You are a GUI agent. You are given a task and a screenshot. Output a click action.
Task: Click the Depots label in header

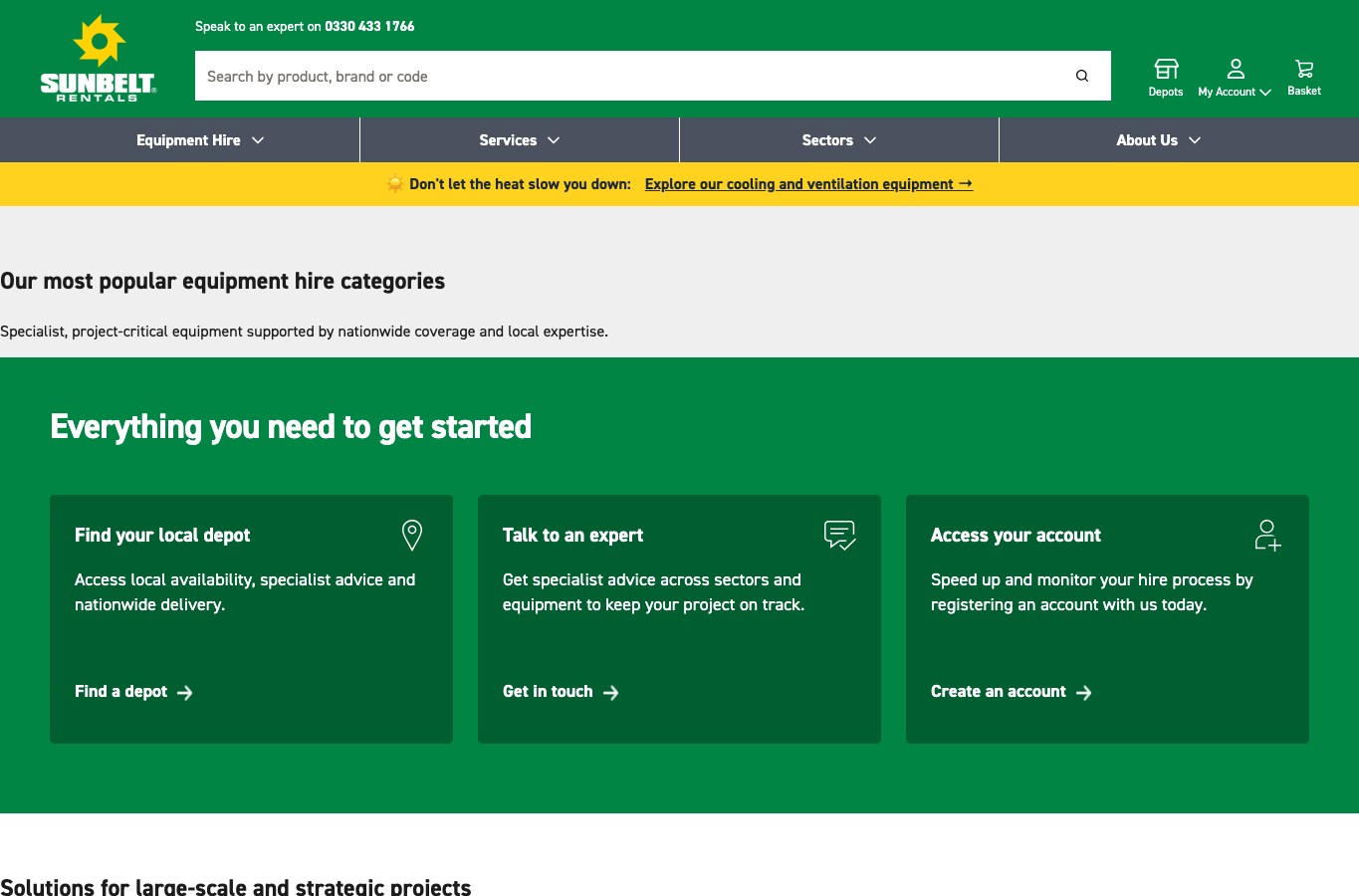1166,92
